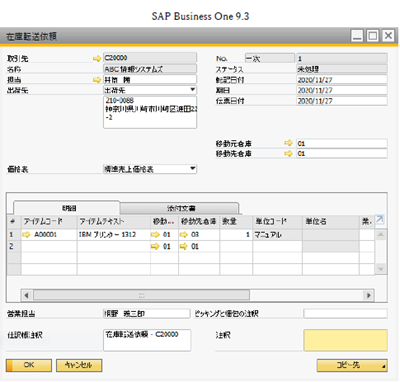Click the 移動先倉庫 field showing 01
400x382 pixels.
(342, 153)
